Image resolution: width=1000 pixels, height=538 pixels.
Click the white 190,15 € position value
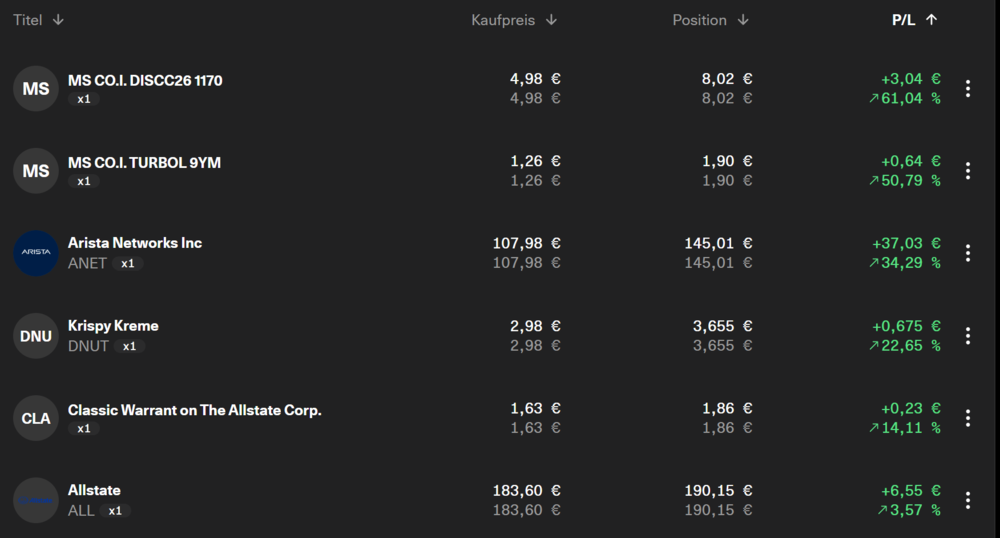coord(719,491)
